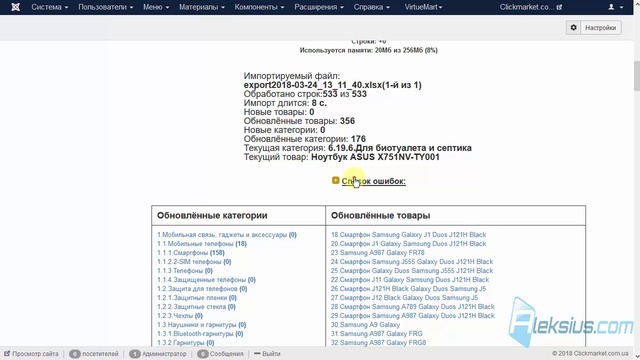Viewport: 640px width, 360px height.
Task: Click the Joomla logo icon
Action: click(x=16, y=7)
